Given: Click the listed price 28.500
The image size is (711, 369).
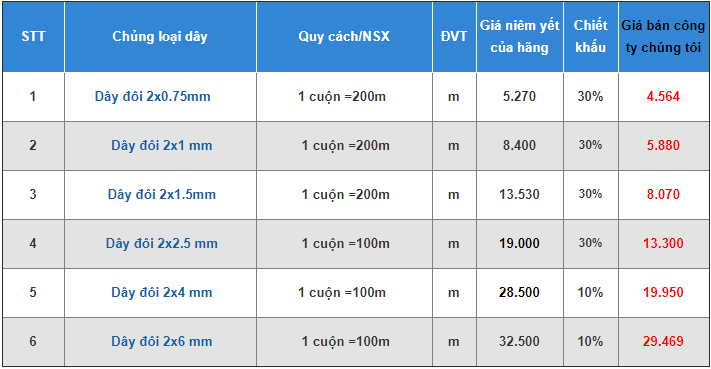Looking at the screenshot, I should tap(519, 292).
